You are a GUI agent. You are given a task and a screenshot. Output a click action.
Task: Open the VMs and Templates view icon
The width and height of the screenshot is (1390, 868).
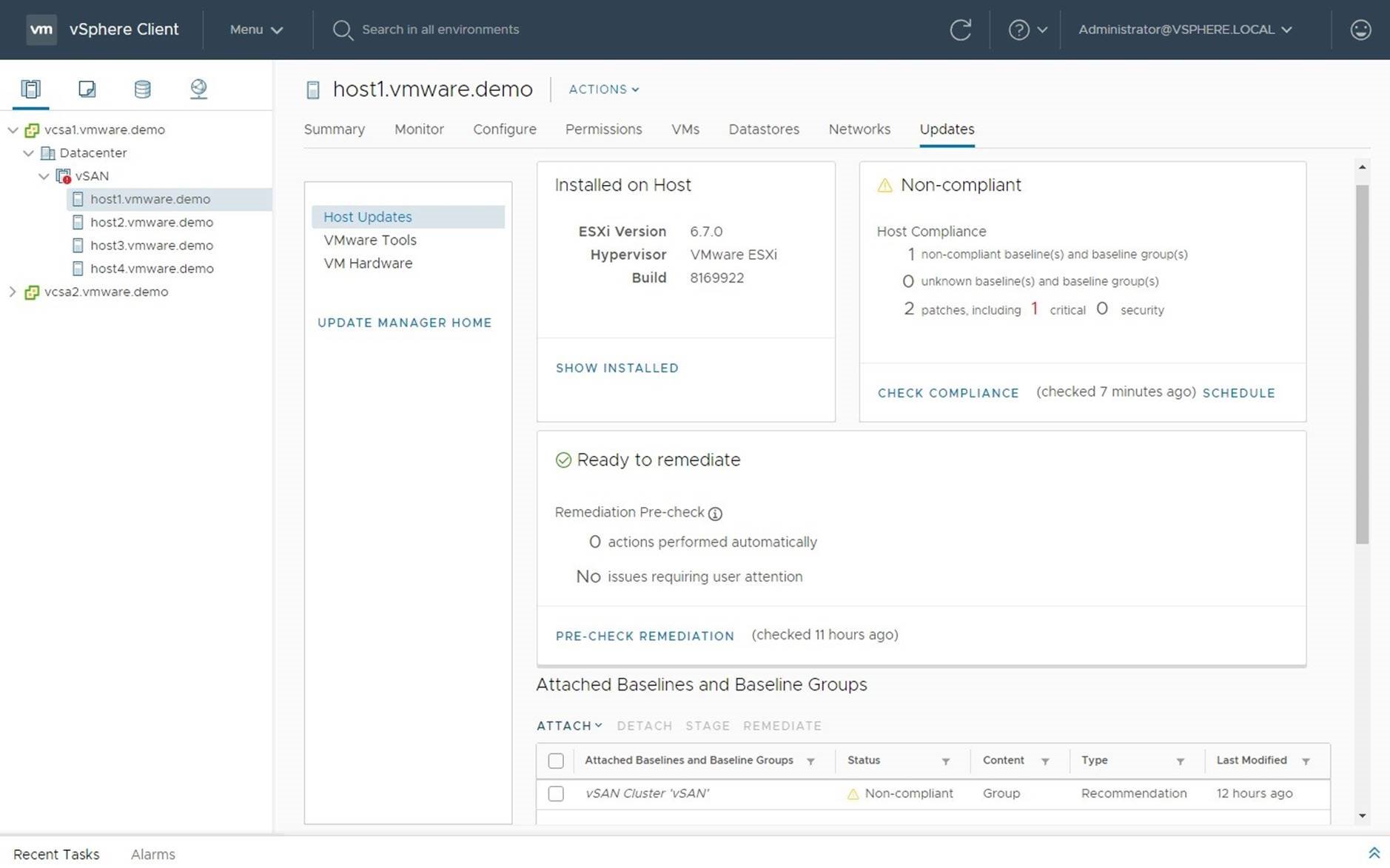(87, 89)
